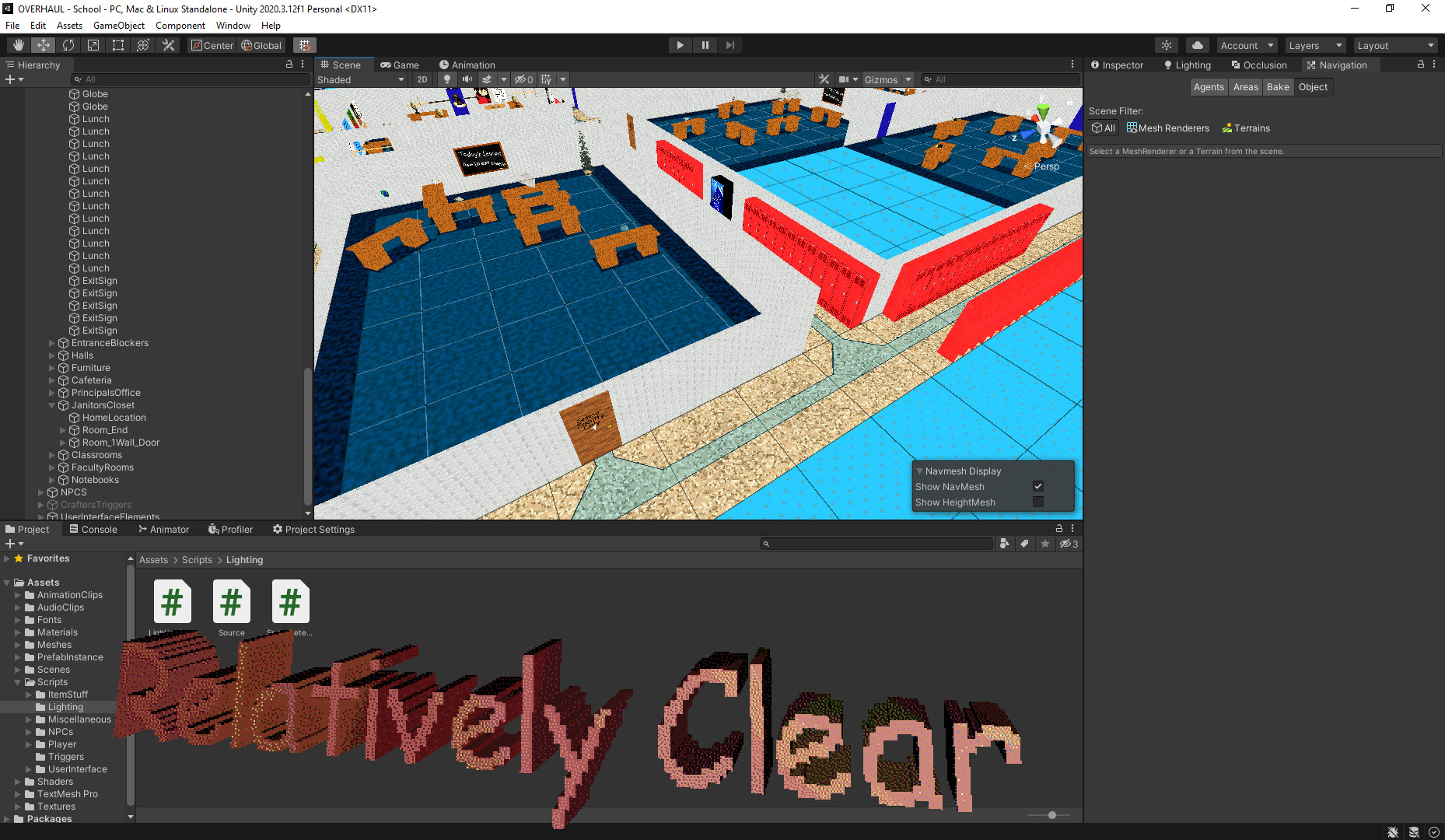This screenshot has height=840, width=1445.
Task: Click the Agents button in Navigation panel
Action: 1209,86
